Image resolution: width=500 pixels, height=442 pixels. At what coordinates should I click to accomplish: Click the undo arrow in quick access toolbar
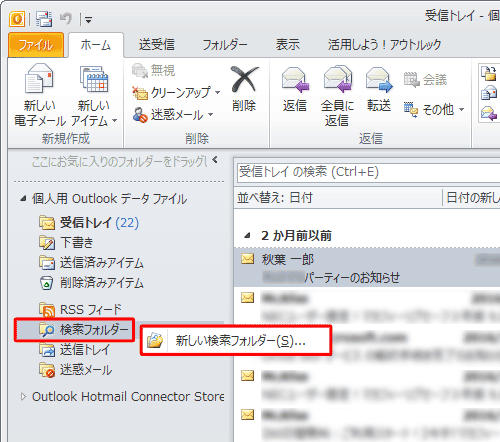66,19
